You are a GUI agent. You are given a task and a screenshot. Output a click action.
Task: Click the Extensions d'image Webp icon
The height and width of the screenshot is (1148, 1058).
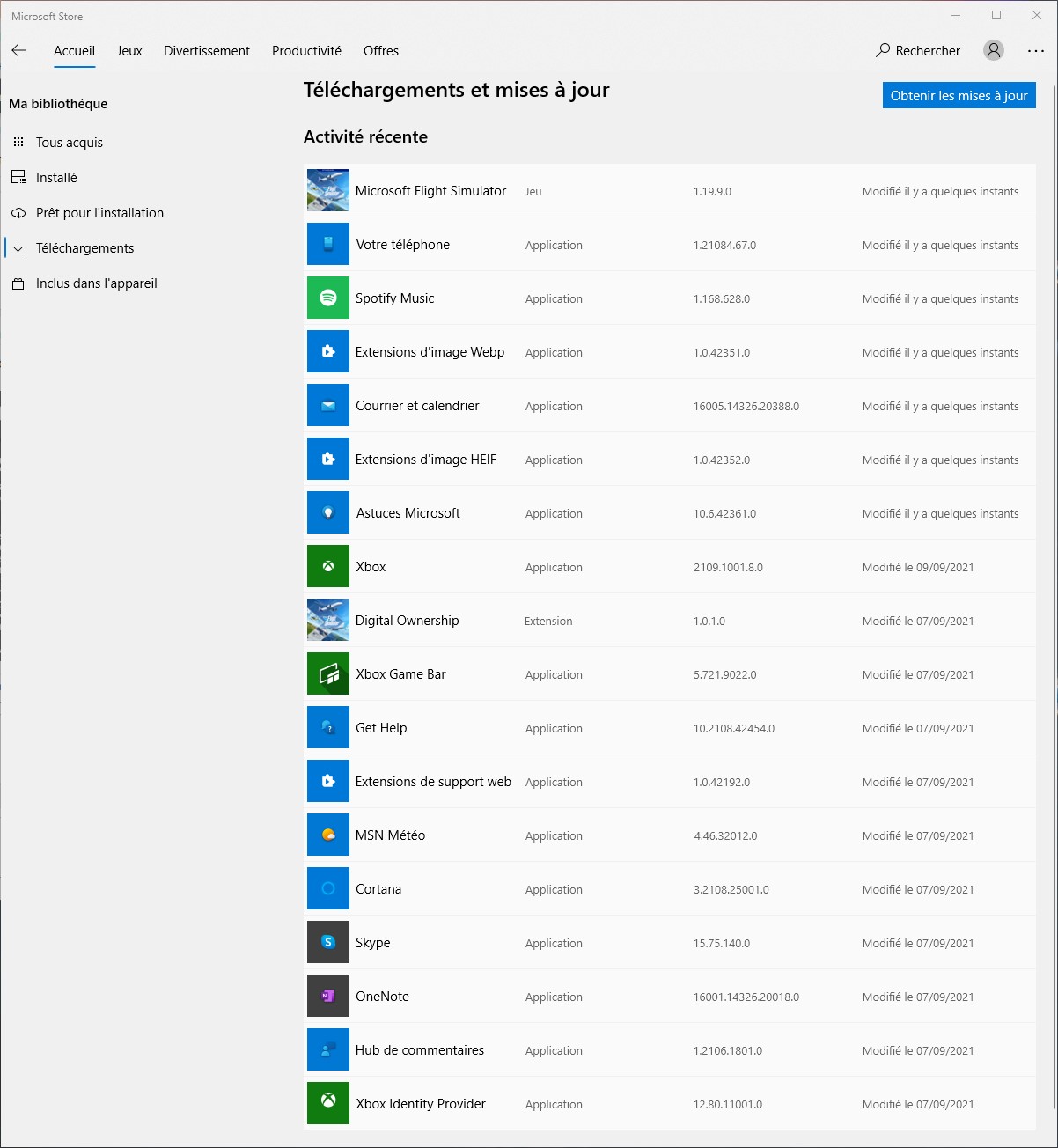pyautogui.click(x=328, y=351)
